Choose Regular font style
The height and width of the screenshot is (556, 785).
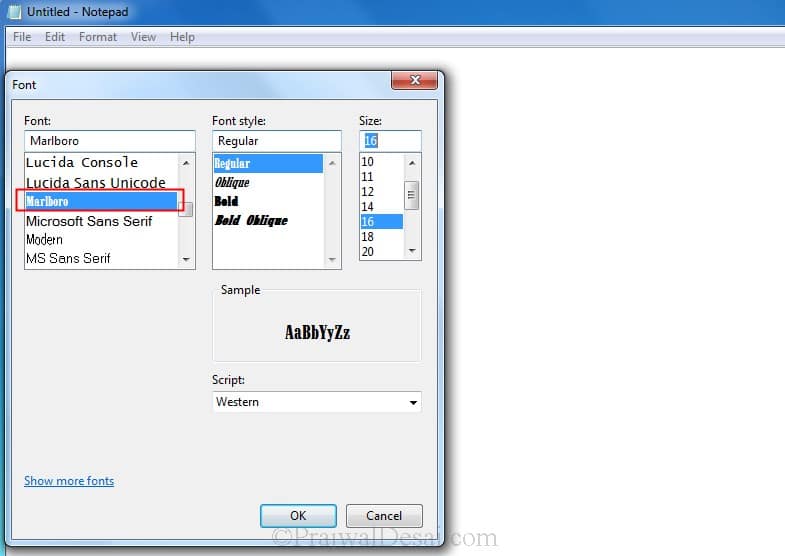point(268,163)
